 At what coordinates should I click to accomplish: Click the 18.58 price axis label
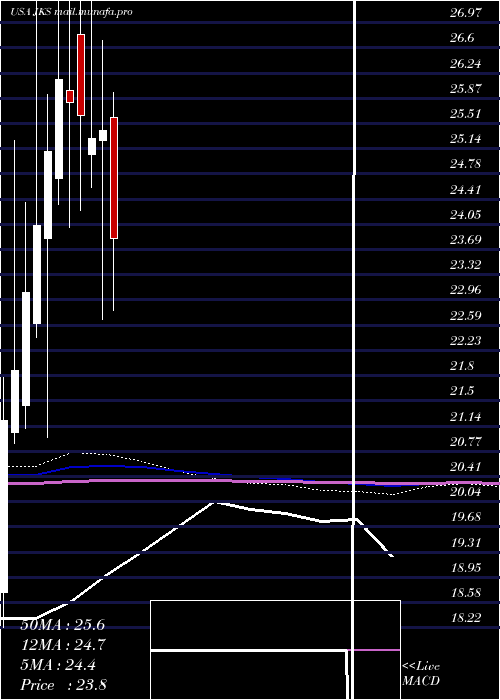466,592
